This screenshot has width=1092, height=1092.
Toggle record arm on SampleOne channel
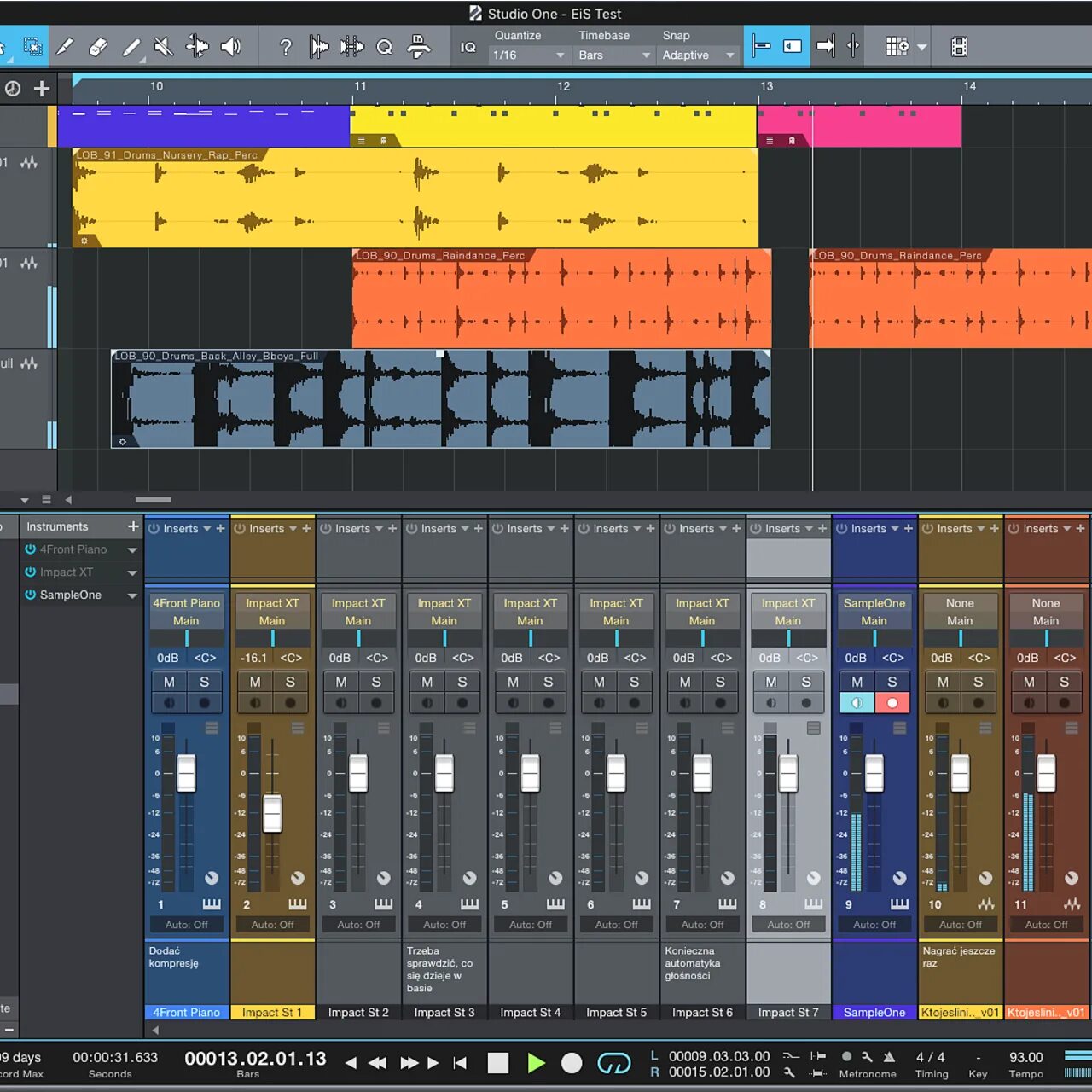pyautogui.click(x=892, y=703)
